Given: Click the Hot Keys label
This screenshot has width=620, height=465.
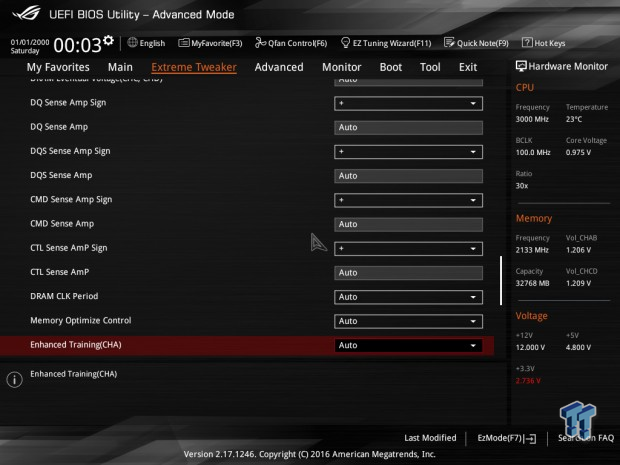Looking at the screenshot, I should (550, 43).
